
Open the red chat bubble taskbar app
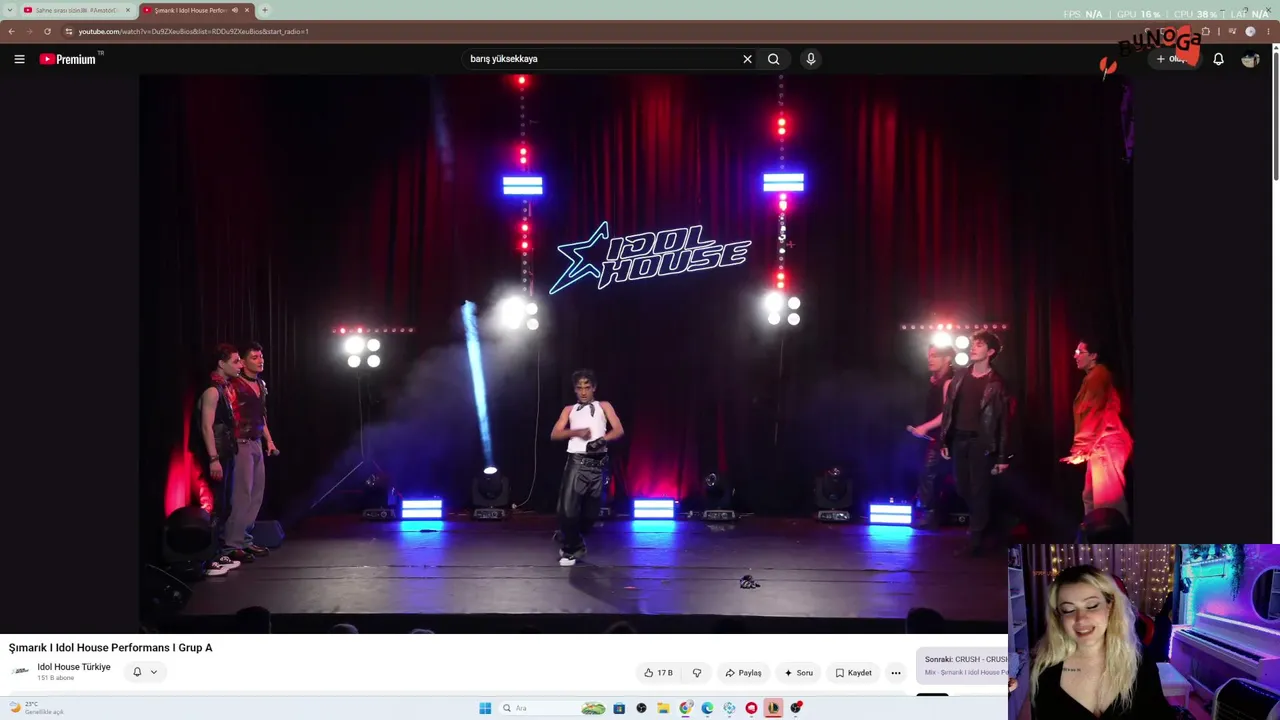click(751, 708)
